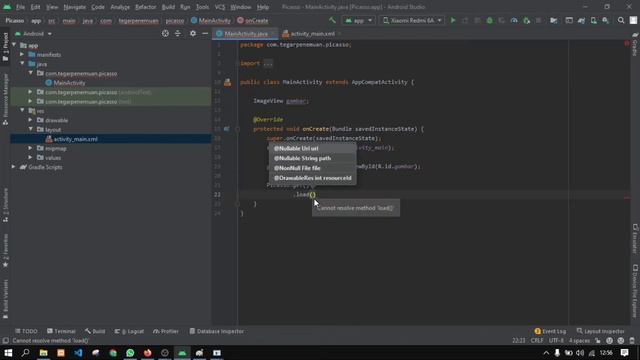The image size is (640, 360).
Task: Expand the drawable folder
Action: coord(31,120)
